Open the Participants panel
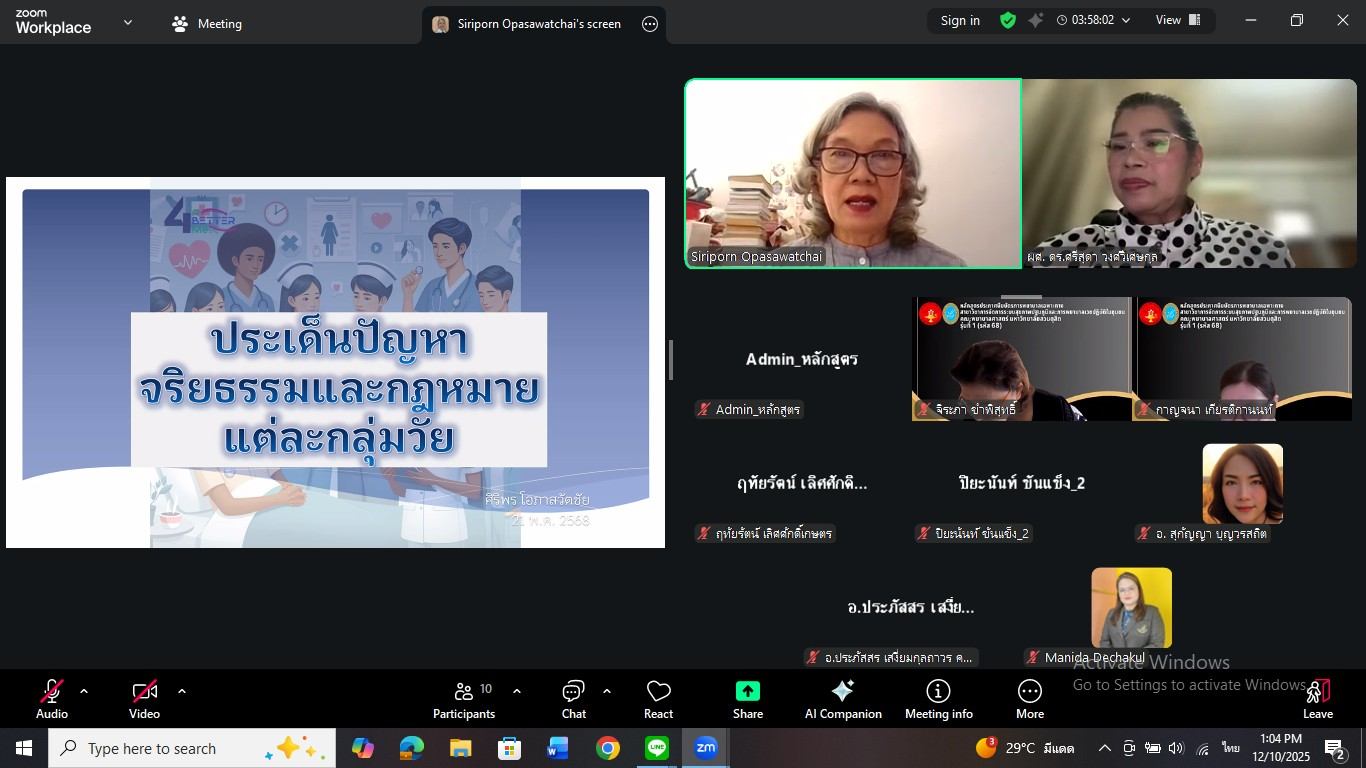The width and height of the screenshot is (1366, 768). pyautogui.click(x=464, y=697)
